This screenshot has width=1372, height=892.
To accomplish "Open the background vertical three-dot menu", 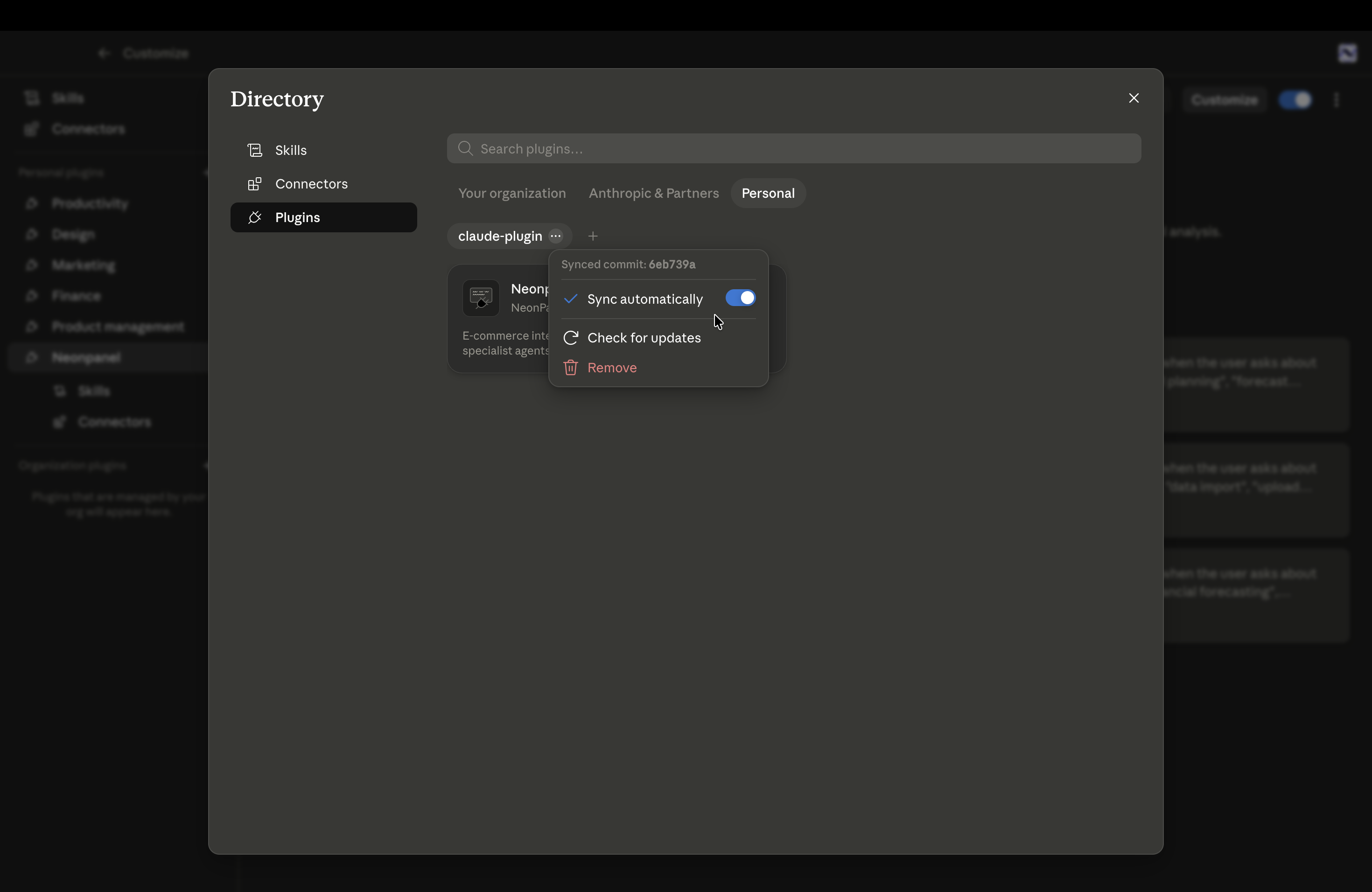I will pos(1336,100).
